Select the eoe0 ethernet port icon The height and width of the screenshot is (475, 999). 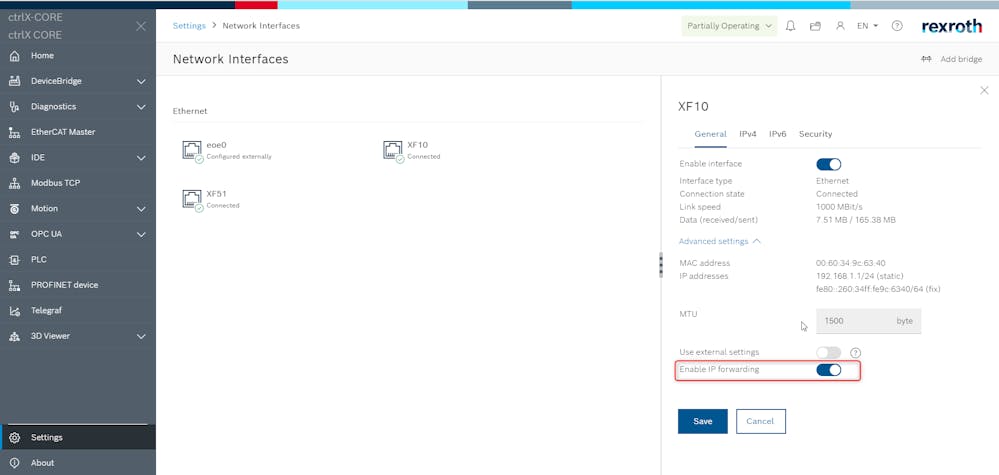[192, 150]
